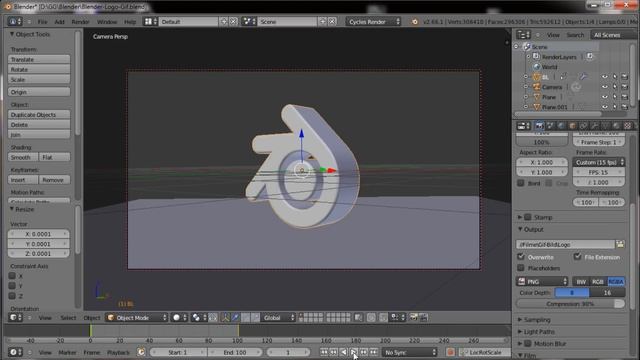Click the OpenGL render animation clapper icon

tap(423, 318)
